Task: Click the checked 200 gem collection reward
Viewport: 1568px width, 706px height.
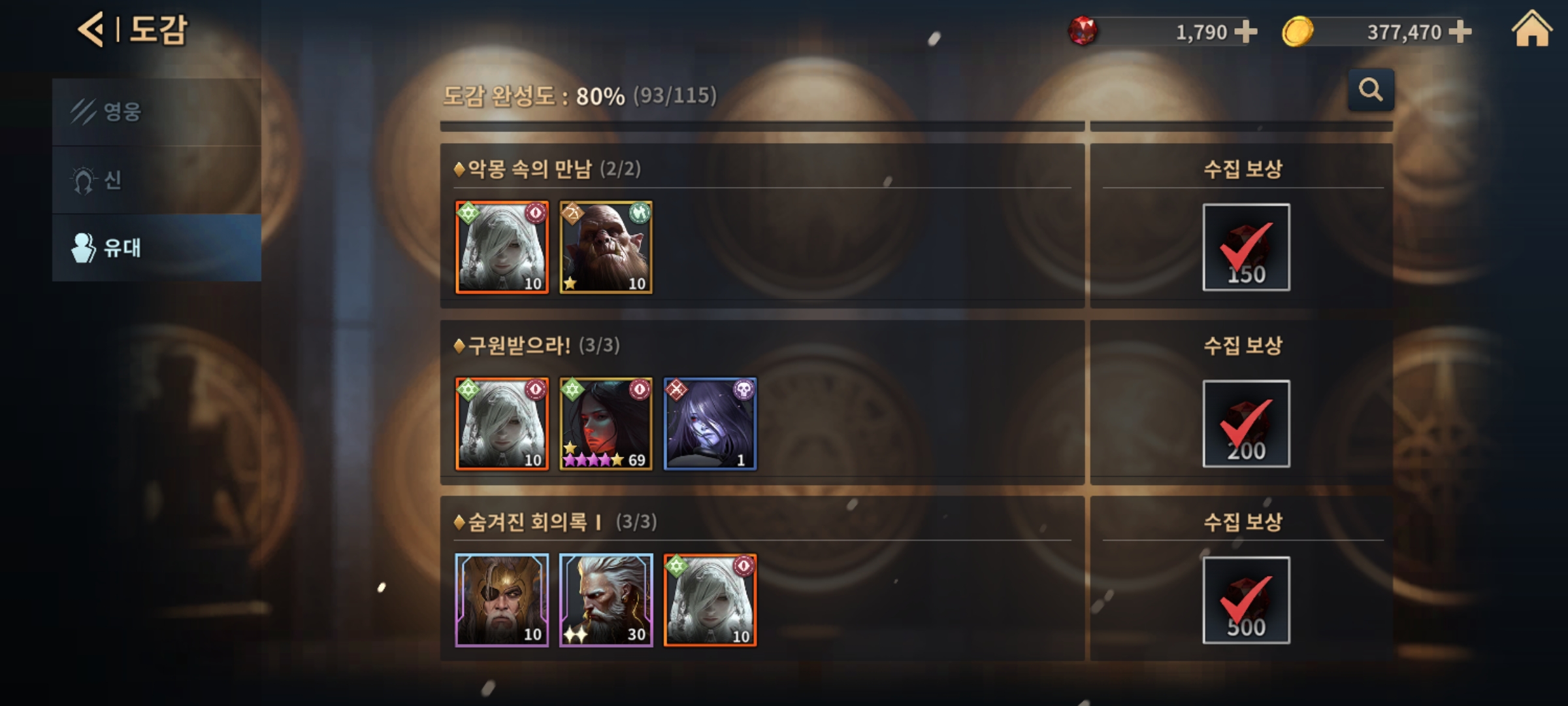Action: pos(1246,424)
